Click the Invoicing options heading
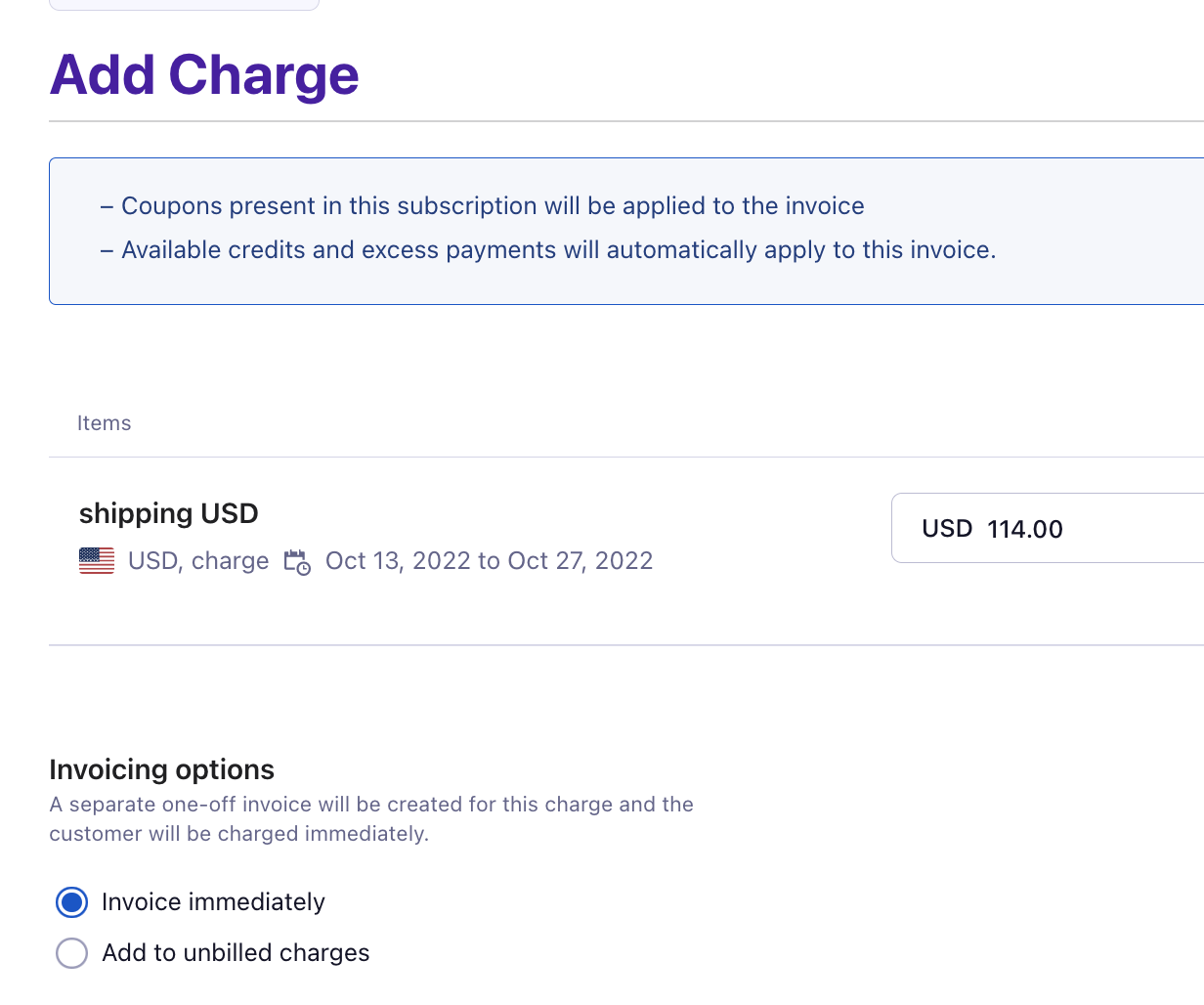This screenshot has height=1005, width=1204. pyautogui.click(x=162, y=769)
